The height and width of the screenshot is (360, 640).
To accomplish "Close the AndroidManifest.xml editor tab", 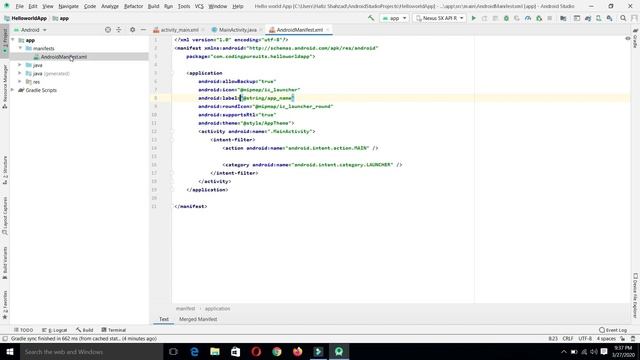I will coord(327,30).
